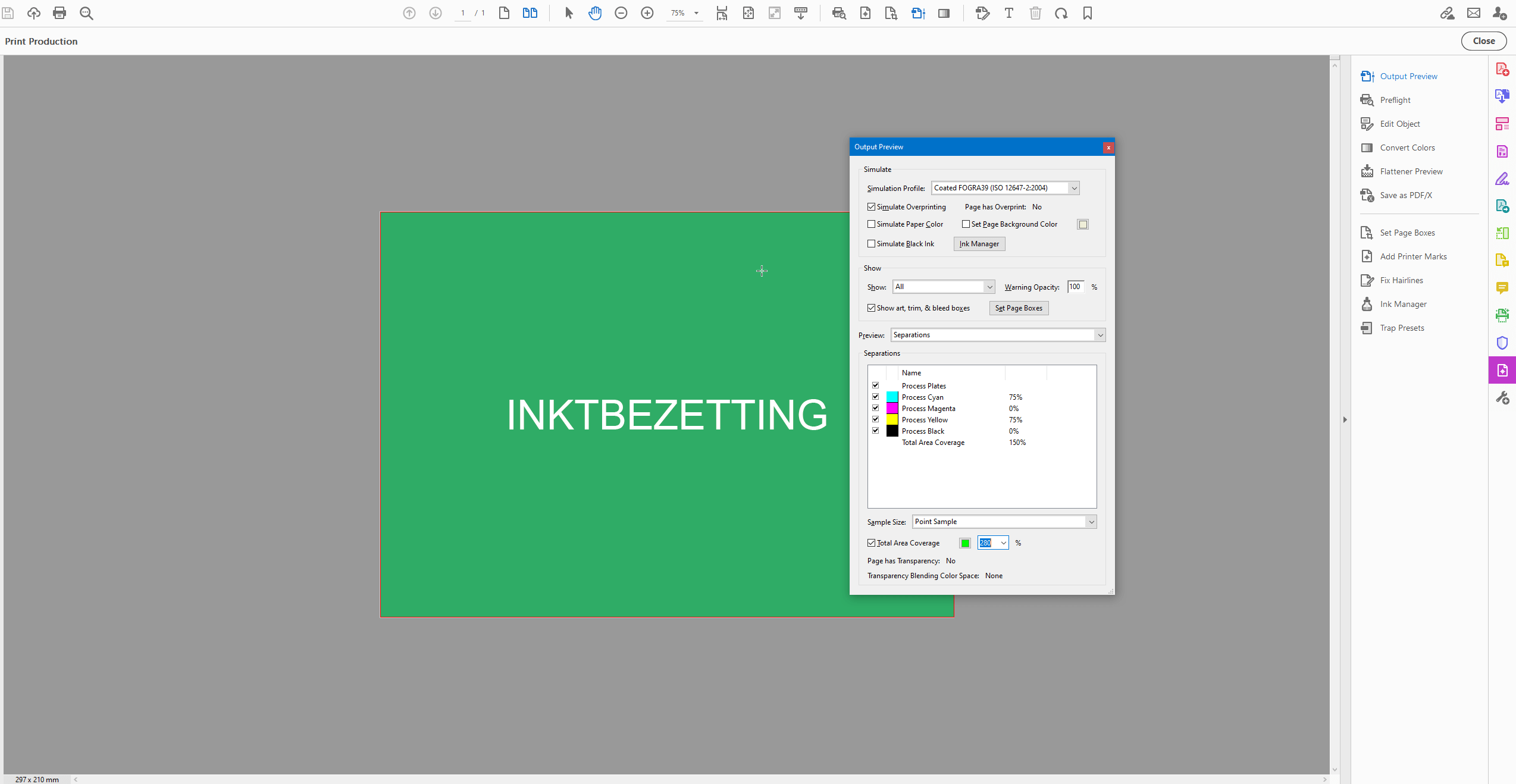Click the page background color swatch

[1083, 224]
